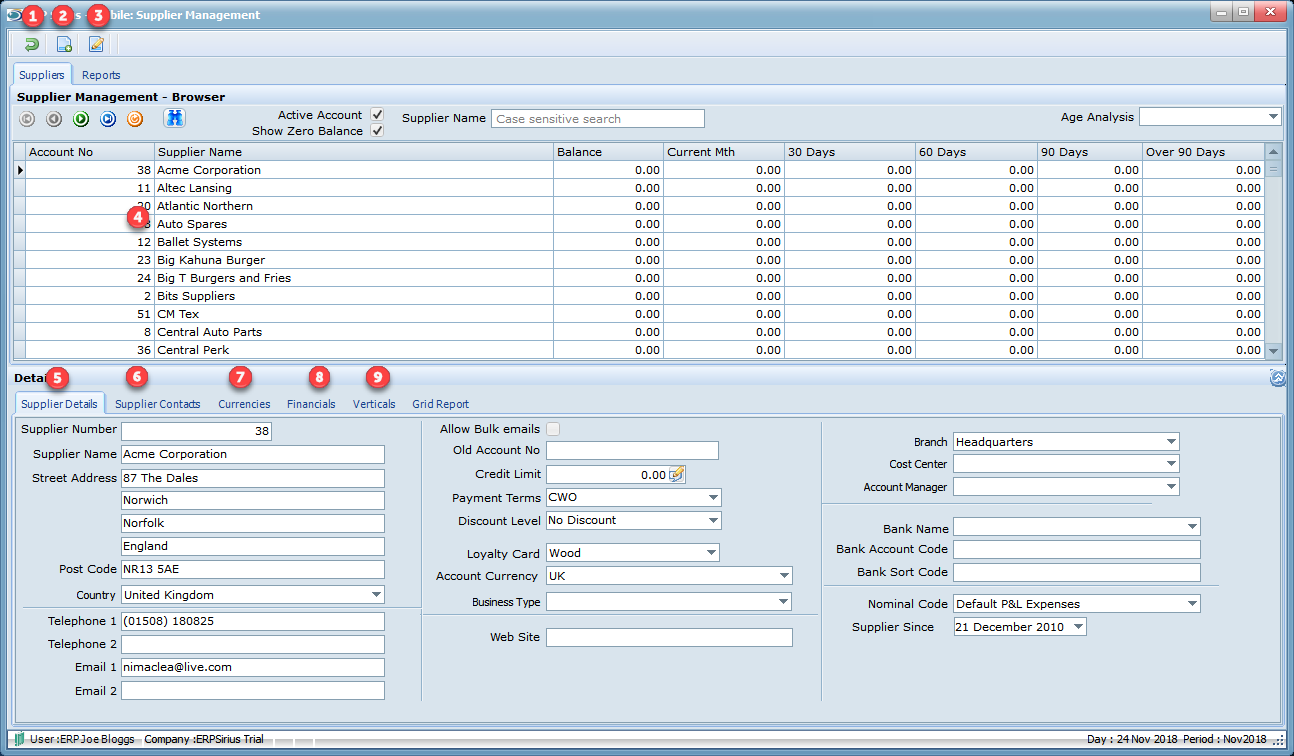Open the Business Type dropdown

click(784, 602)
